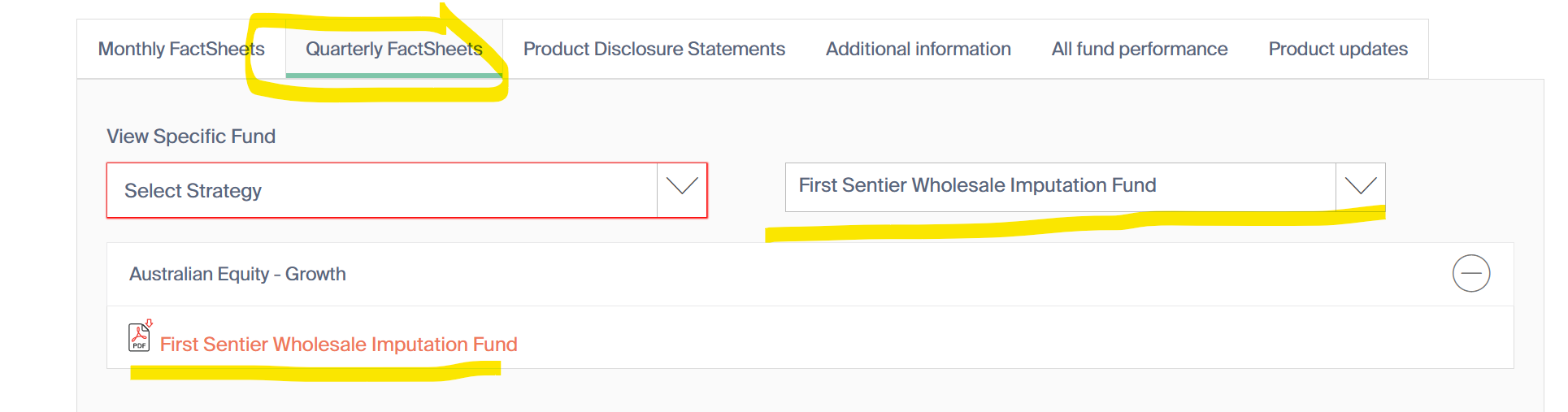Click the Australian Equity - Growth title text
This screenshot has height=412, width=1568.
coord(237,275)
